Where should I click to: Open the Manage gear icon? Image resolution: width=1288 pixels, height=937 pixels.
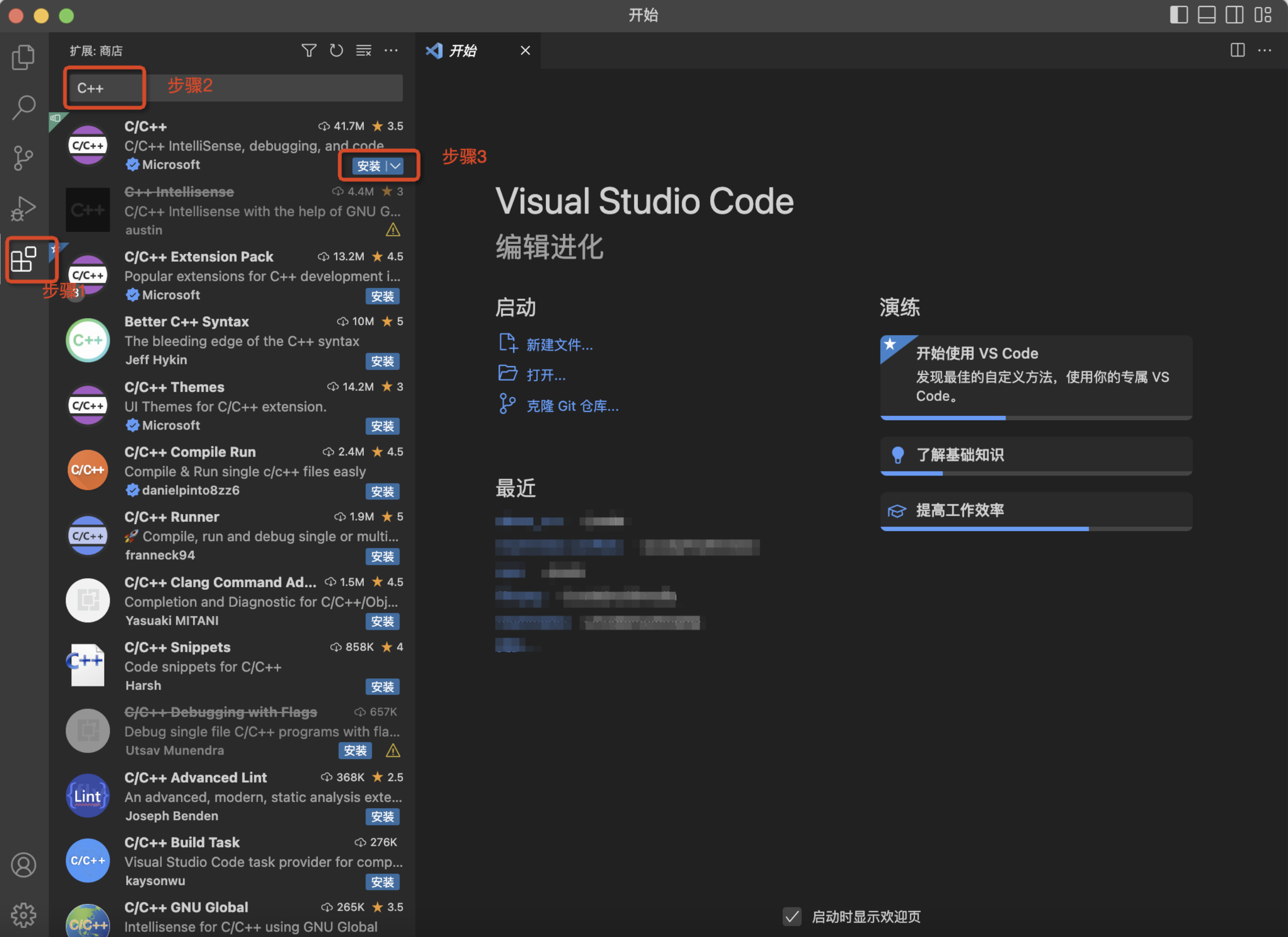point(23,915)
